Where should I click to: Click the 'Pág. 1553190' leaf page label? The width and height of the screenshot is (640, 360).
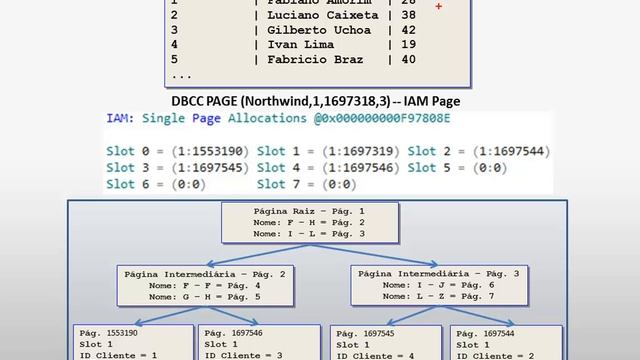coord(108,333)
